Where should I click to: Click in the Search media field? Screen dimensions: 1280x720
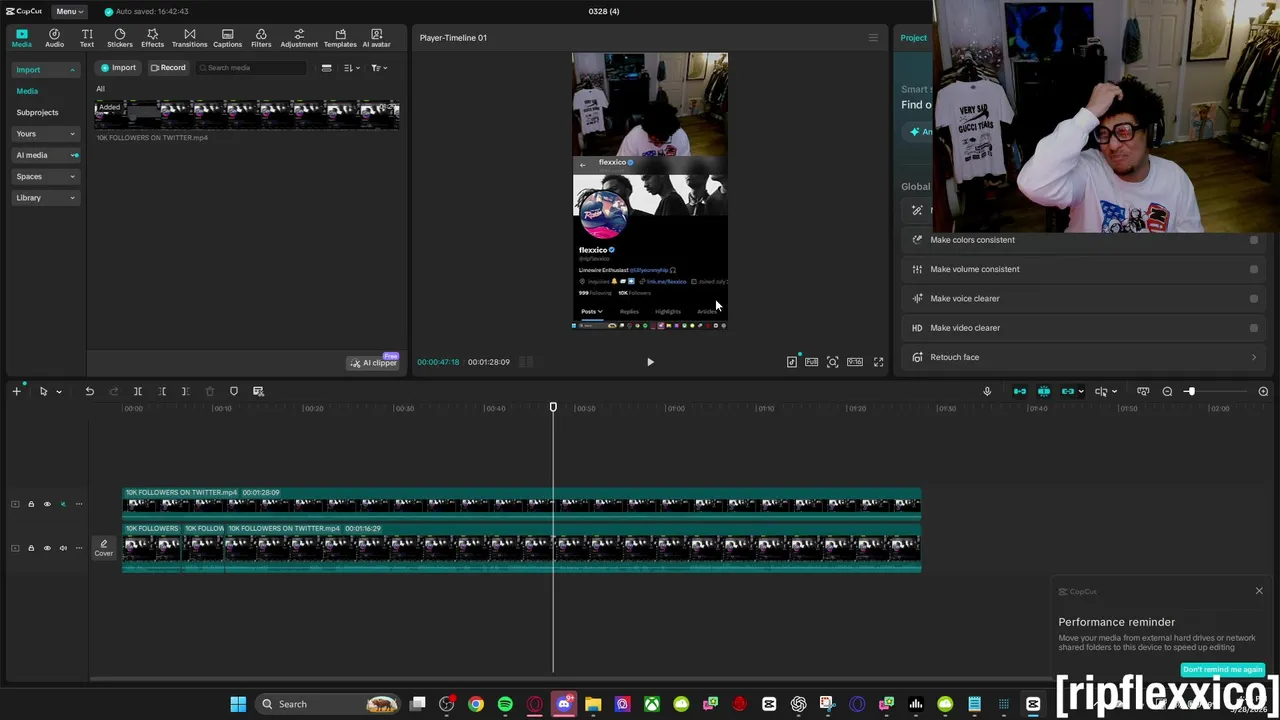point(250,68)
